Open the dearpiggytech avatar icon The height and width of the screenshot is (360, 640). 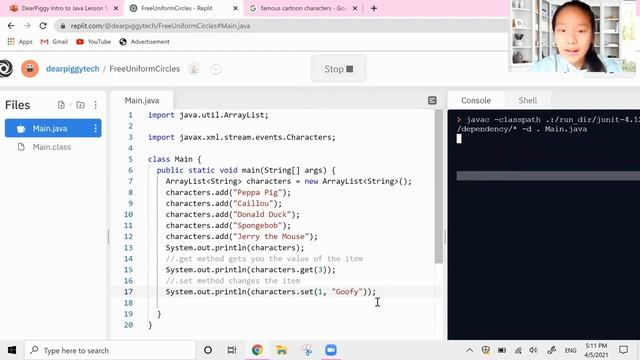point(30,69)
